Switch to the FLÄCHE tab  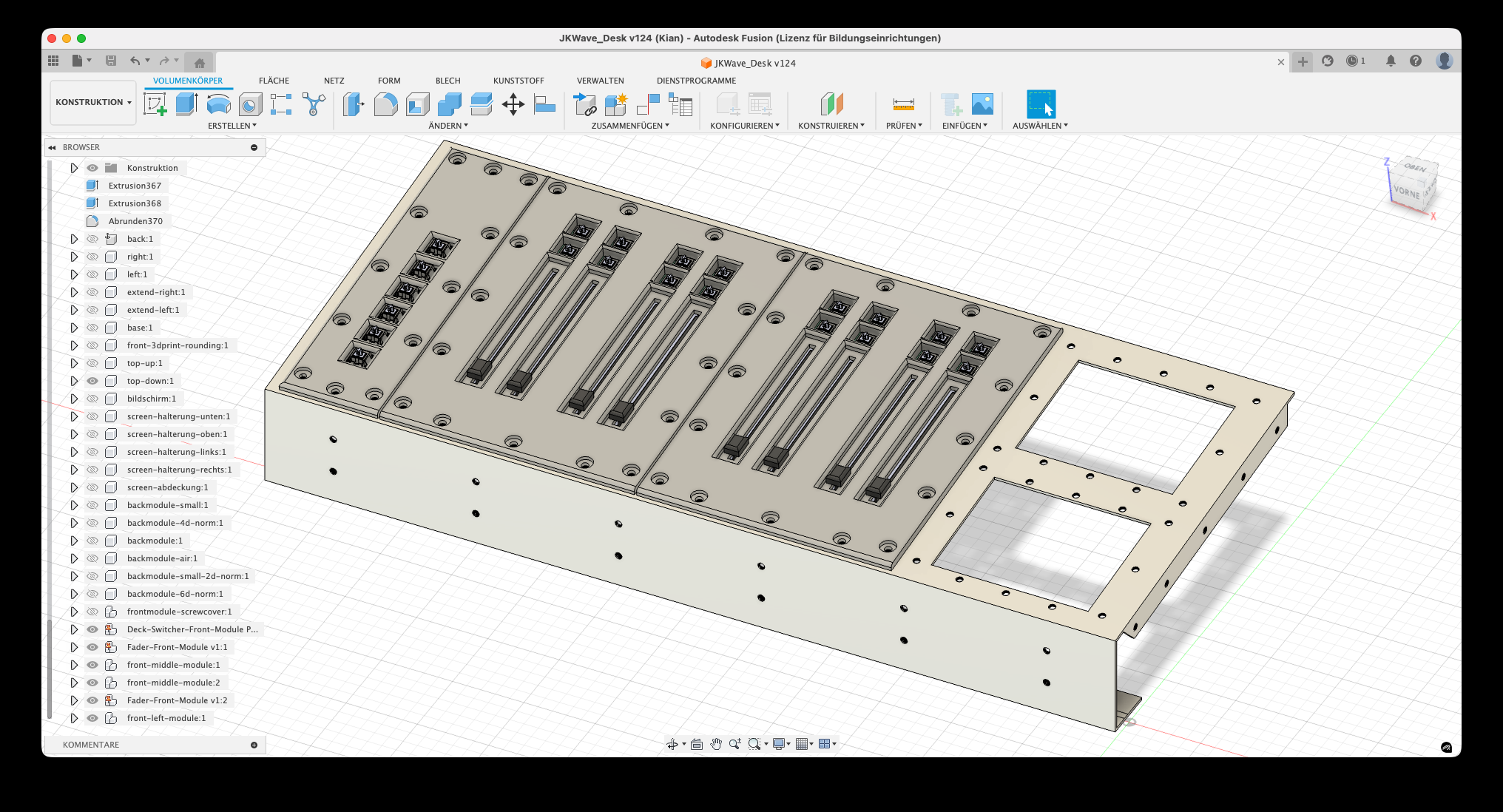[x=274, y=81]
